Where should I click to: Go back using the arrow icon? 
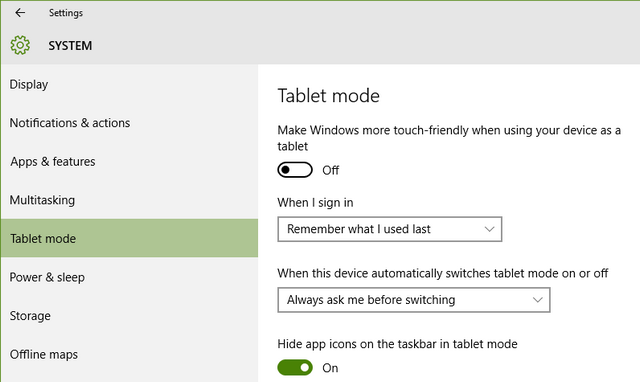20,13
